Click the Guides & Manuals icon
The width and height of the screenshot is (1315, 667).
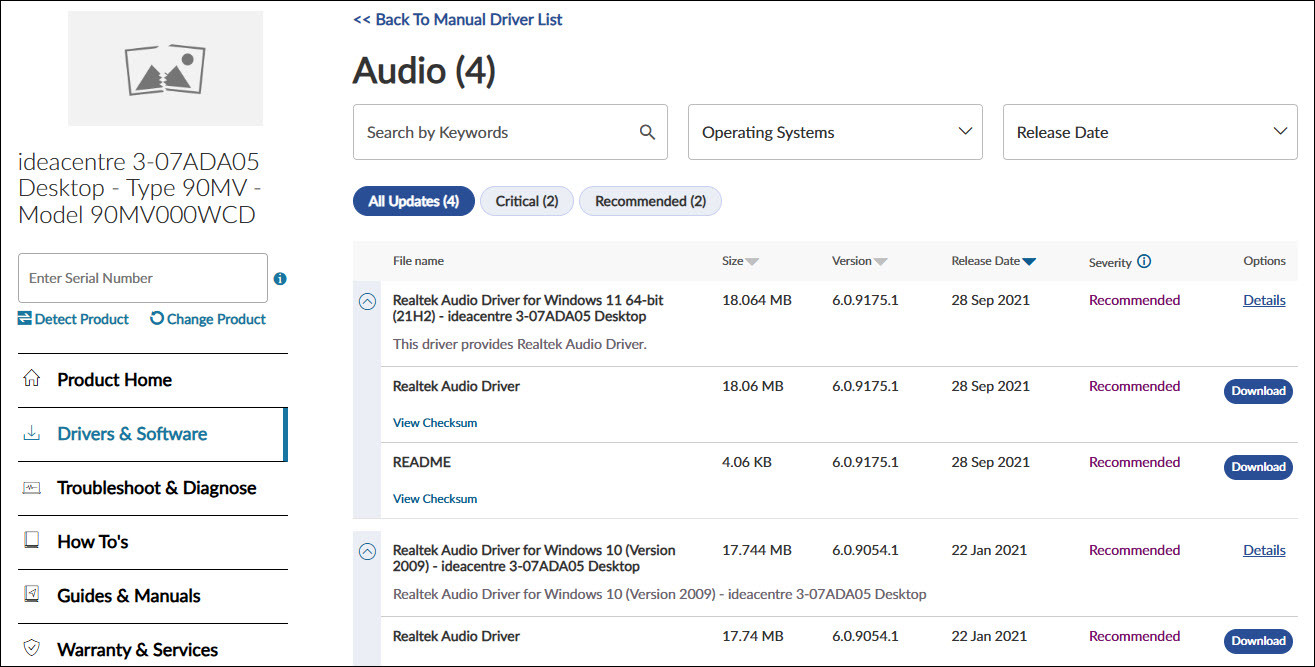tap(32, 595)
